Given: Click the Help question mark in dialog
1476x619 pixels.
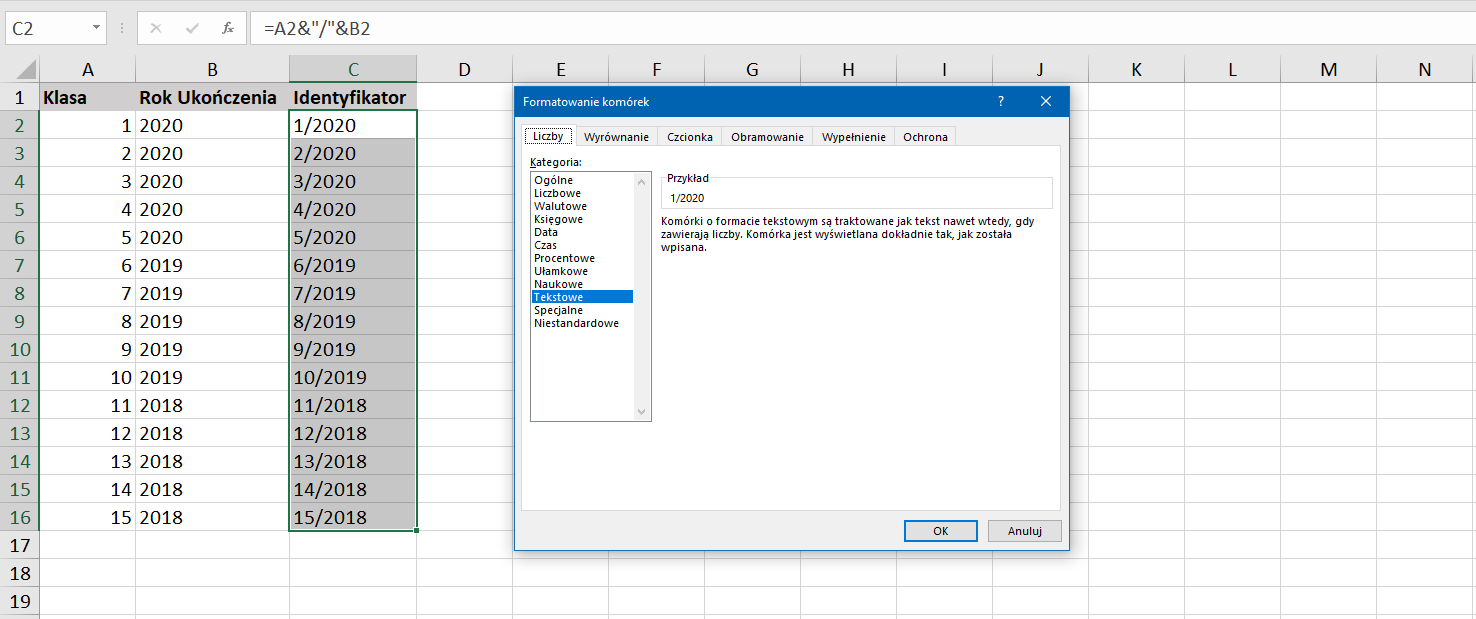Looking at the screenshot, I should click(x=1001, y=101).
